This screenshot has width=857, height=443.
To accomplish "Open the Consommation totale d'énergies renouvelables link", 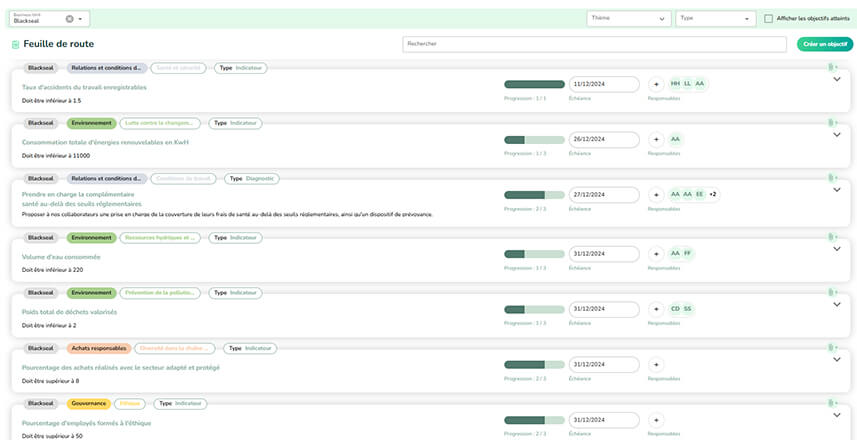I will click(x=105, y=142).
